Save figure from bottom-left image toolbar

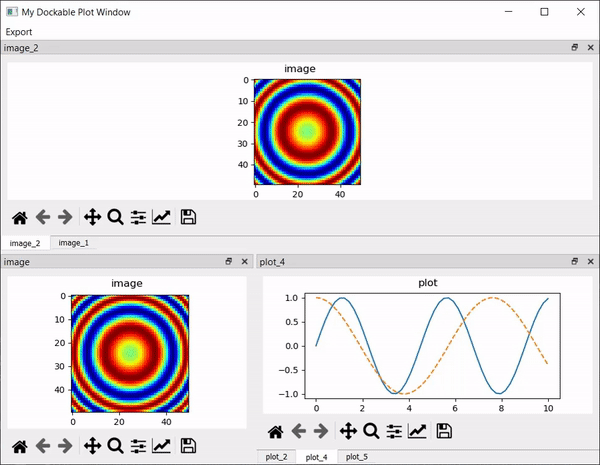pyautogui.click(x=188, y=445)
